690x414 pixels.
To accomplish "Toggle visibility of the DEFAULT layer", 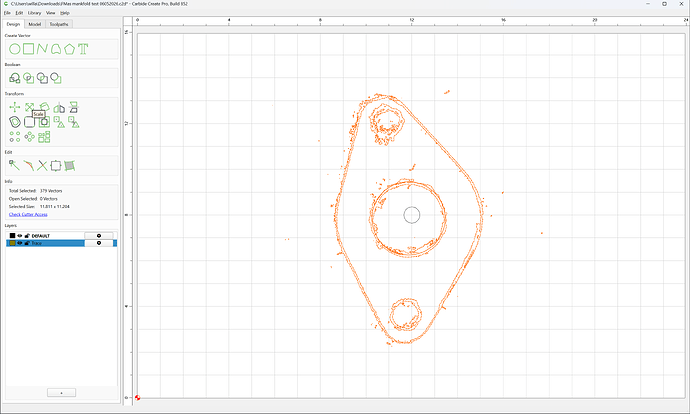I will (x=19, y=236).
